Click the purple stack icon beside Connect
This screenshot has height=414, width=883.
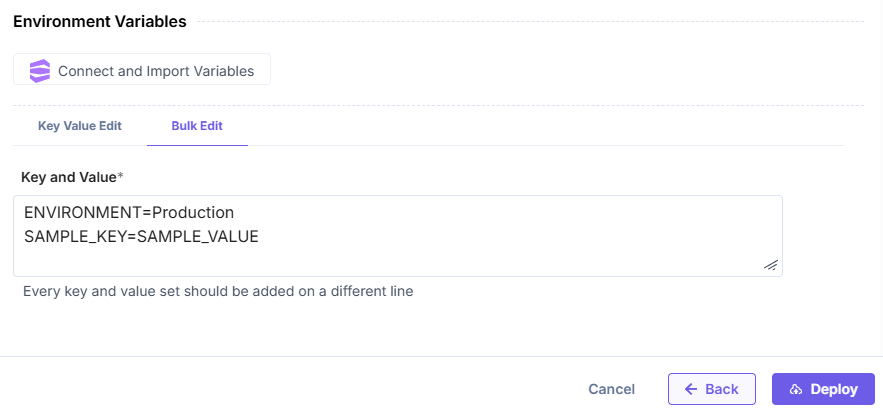(39, 70)
